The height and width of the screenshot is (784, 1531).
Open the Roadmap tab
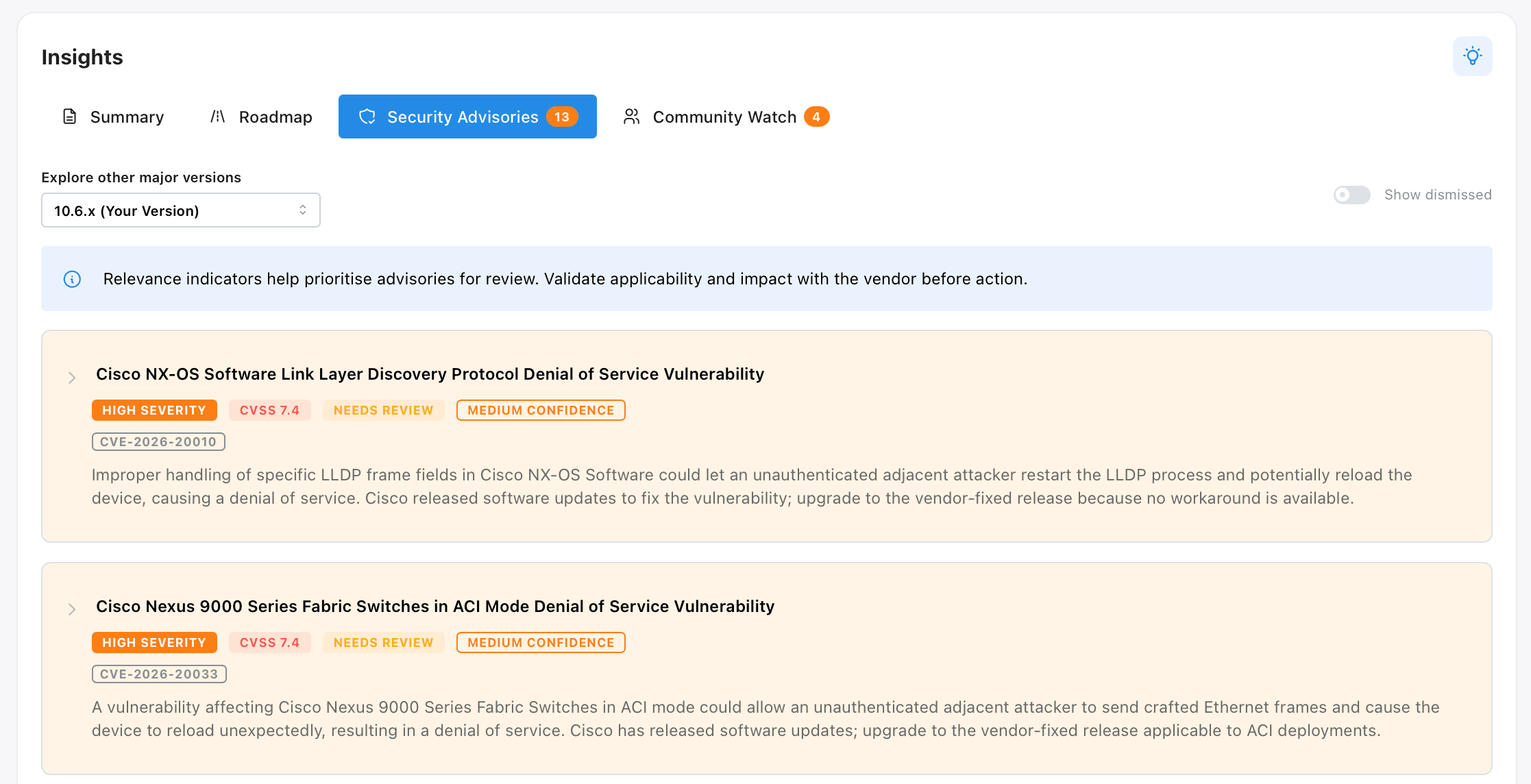pos(275,117)
